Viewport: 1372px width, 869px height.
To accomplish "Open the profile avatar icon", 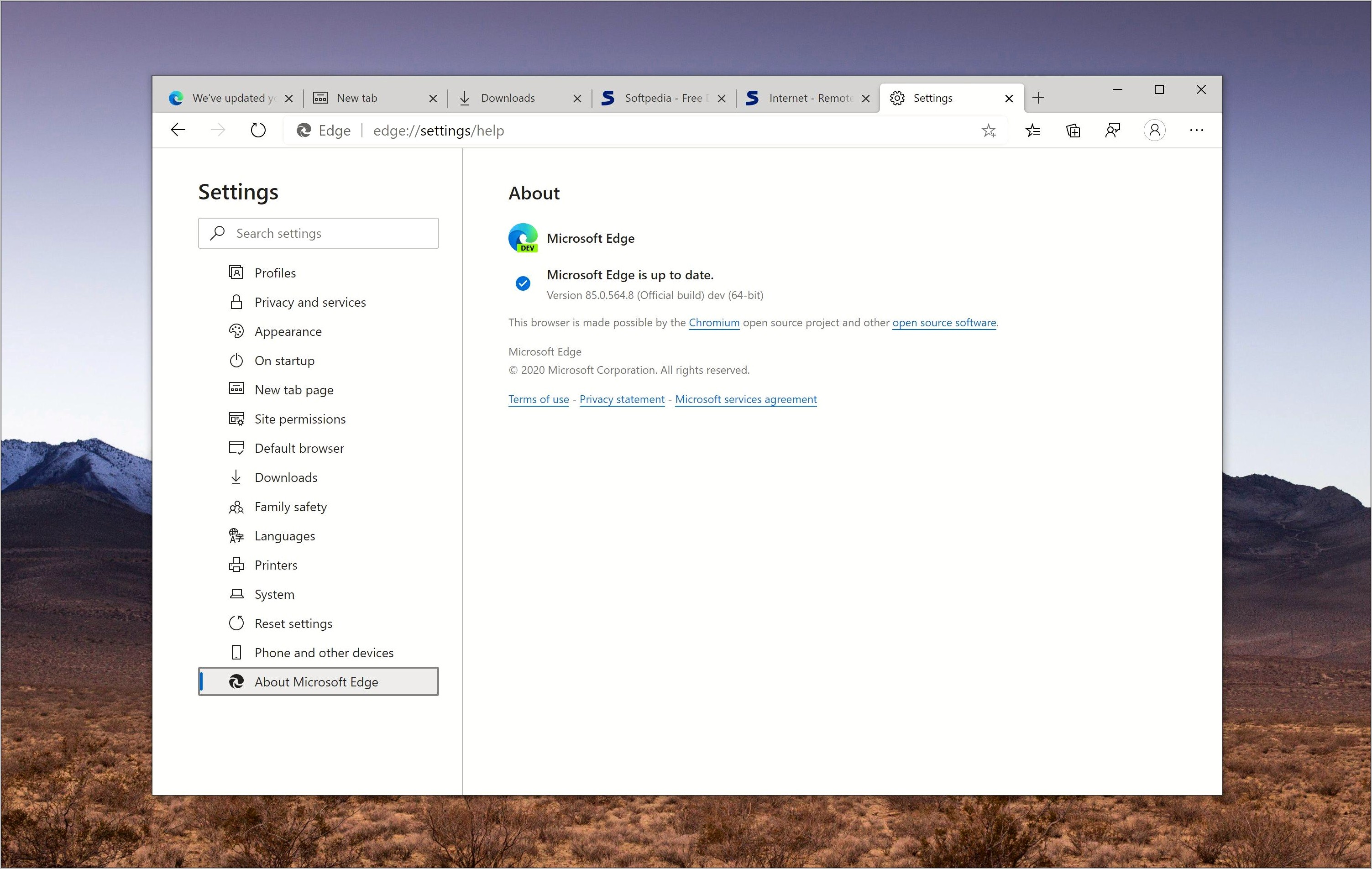I will click(x=1154, y=131).
